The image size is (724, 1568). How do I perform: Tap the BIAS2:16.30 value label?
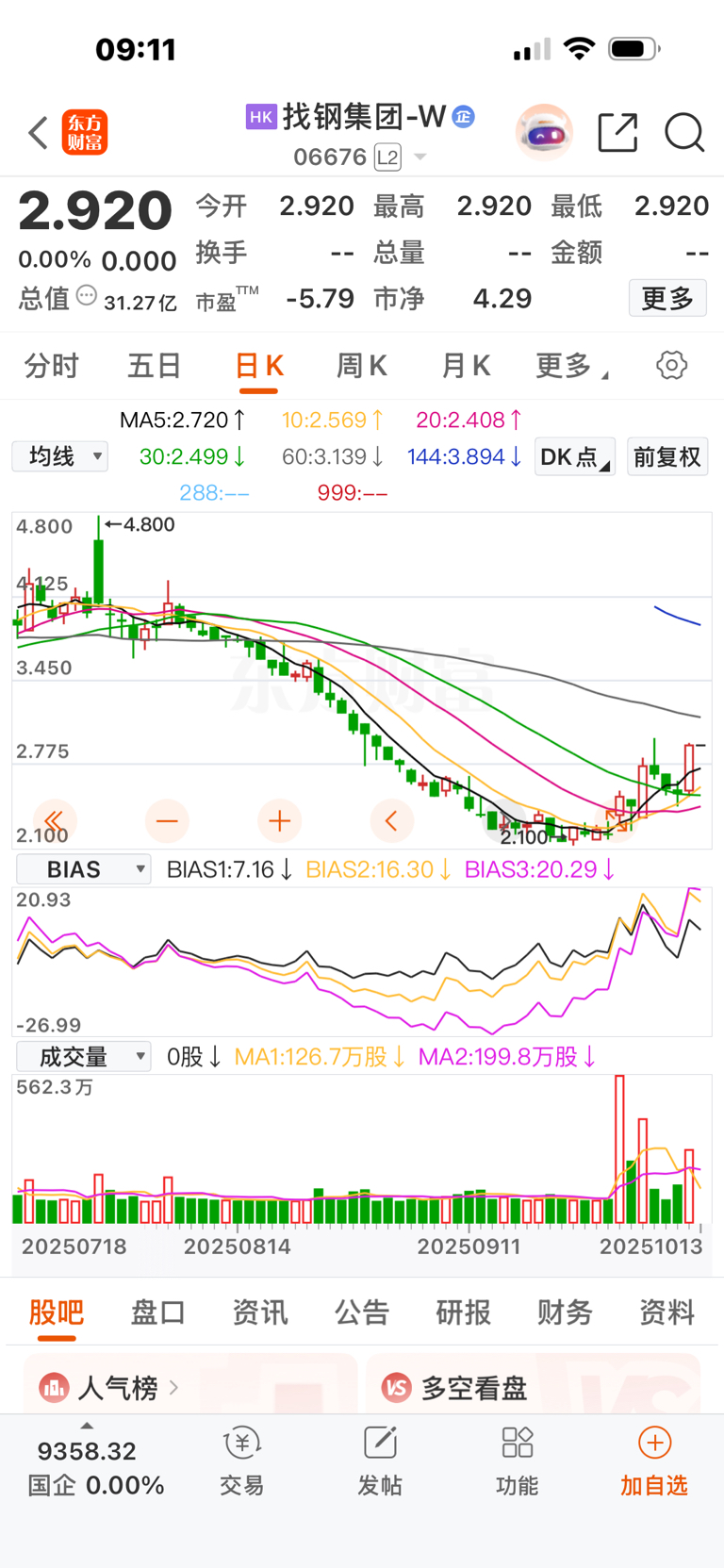pyautogui.click(x=379, y=869)
